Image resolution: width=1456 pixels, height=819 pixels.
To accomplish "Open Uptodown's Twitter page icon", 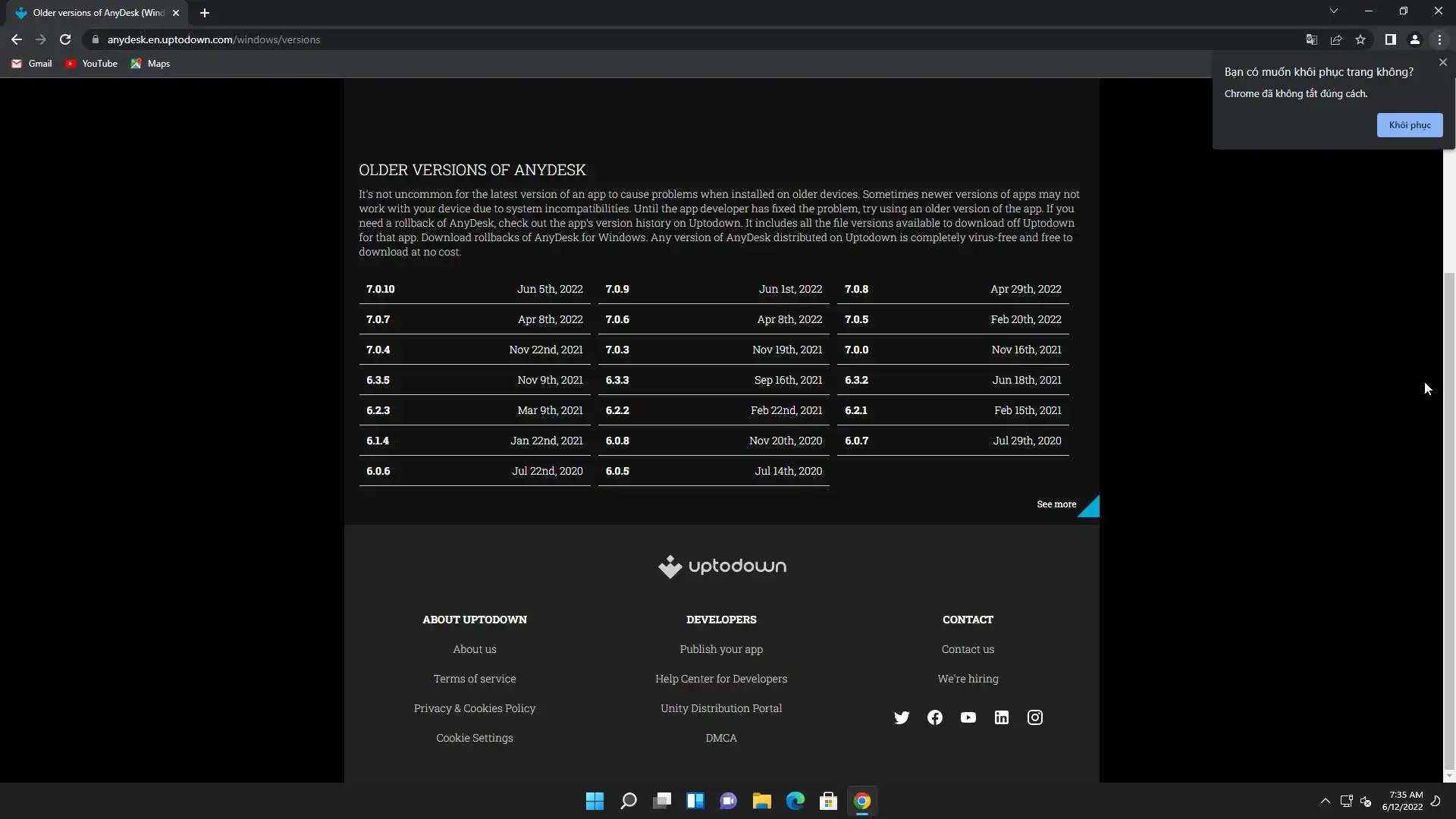I will pyautogui.click(x=901, y=717).
